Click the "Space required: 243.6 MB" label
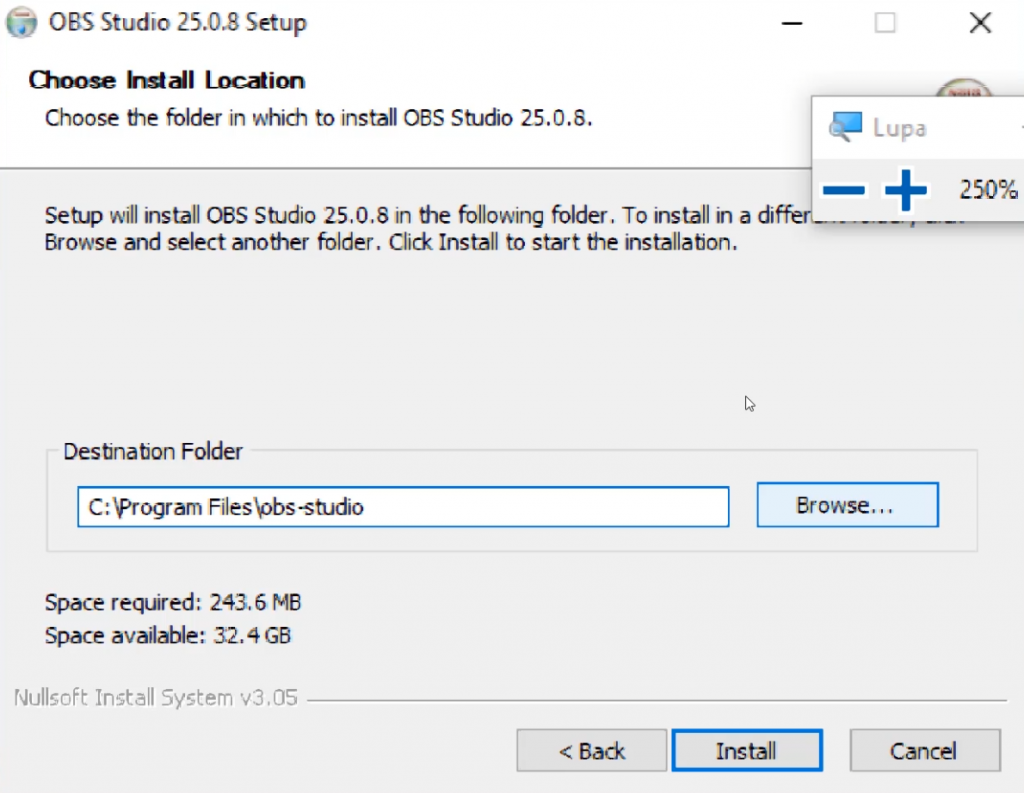 point(173,602)
